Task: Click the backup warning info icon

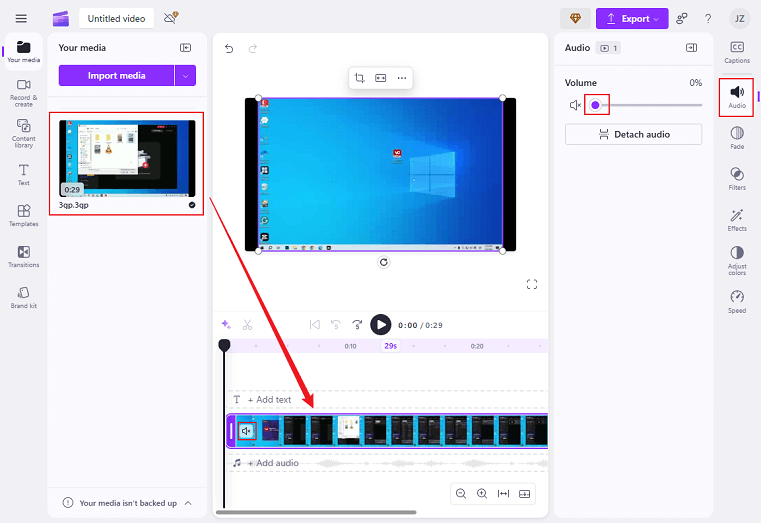Action: (x=68, y=503)
